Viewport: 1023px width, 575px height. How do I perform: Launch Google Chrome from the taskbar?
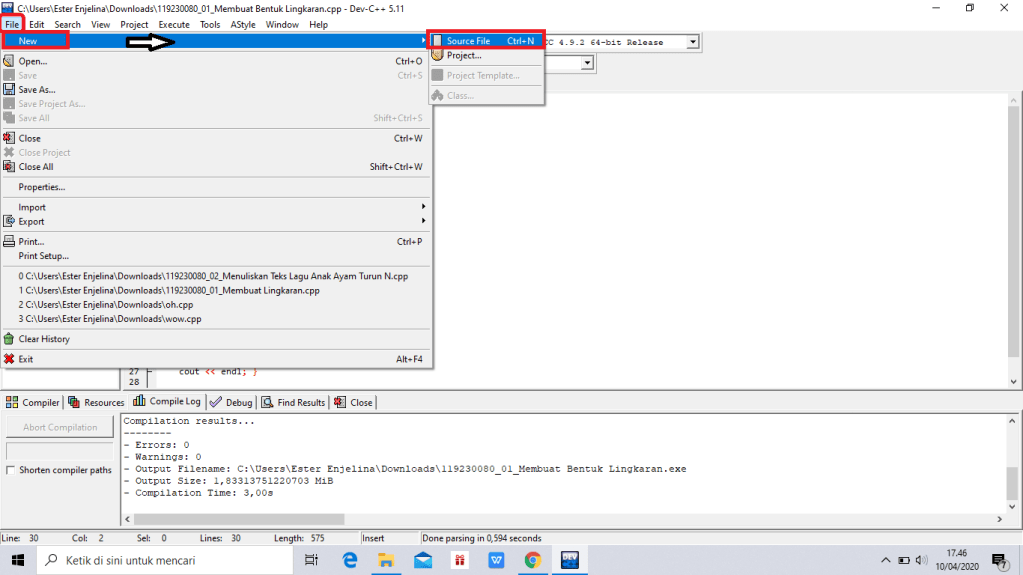click(532, 560)
